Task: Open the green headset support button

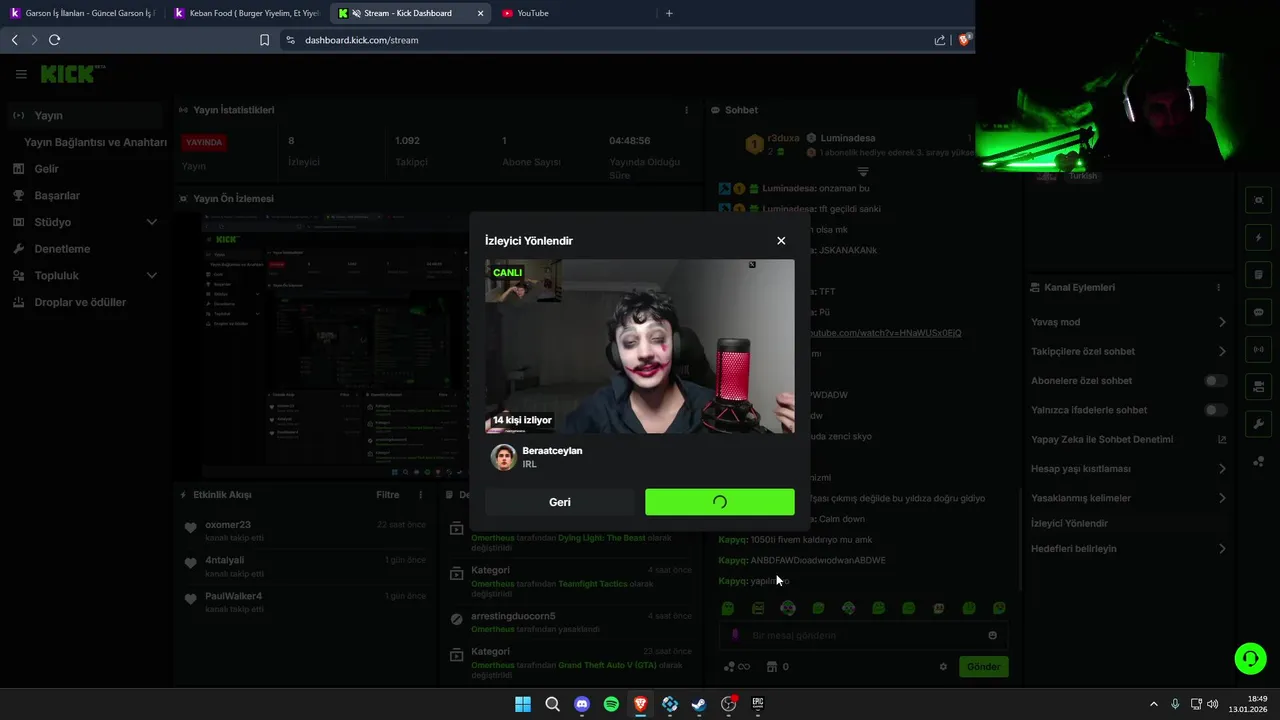Action: (1250, 658)
